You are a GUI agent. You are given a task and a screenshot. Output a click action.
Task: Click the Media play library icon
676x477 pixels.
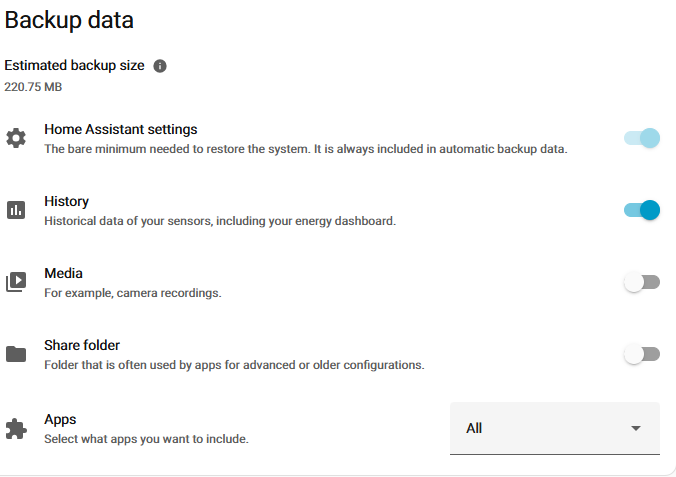[x=16, y=282]
